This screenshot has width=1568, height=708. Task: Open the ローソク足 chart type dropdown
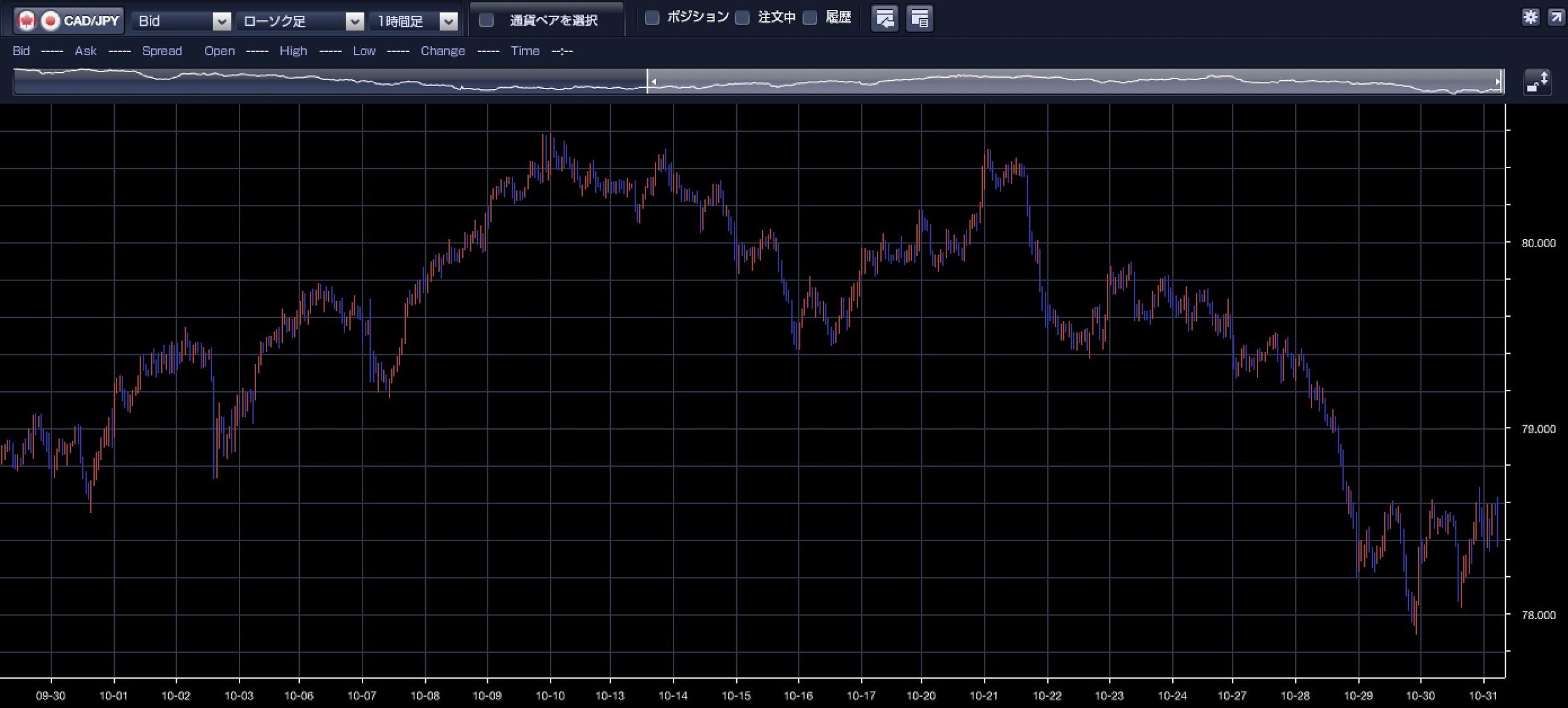[300, 21]
